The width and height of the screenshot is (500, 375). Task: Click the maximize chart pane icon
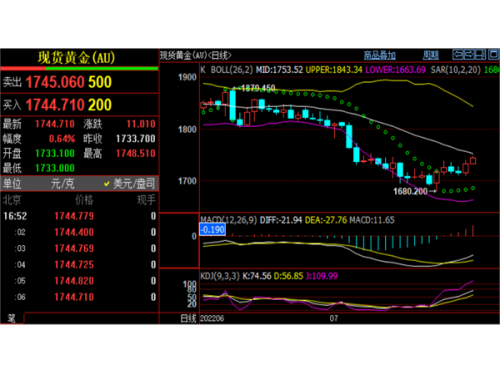pyautogui.click(x=493, y=54)
